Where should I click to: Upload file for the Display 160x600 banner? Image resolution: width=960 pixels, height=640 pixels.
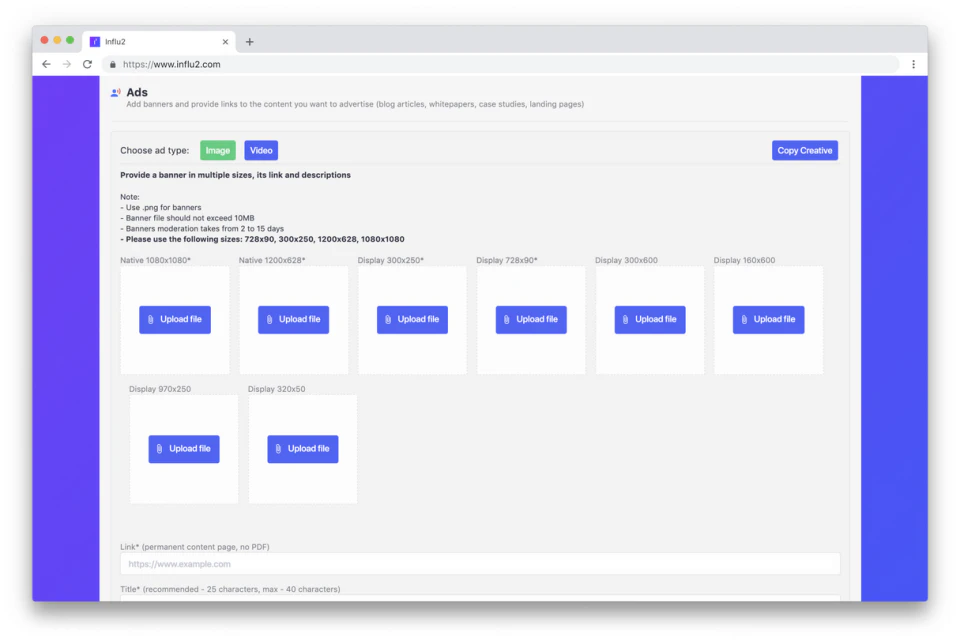click(x=768, y=319)
